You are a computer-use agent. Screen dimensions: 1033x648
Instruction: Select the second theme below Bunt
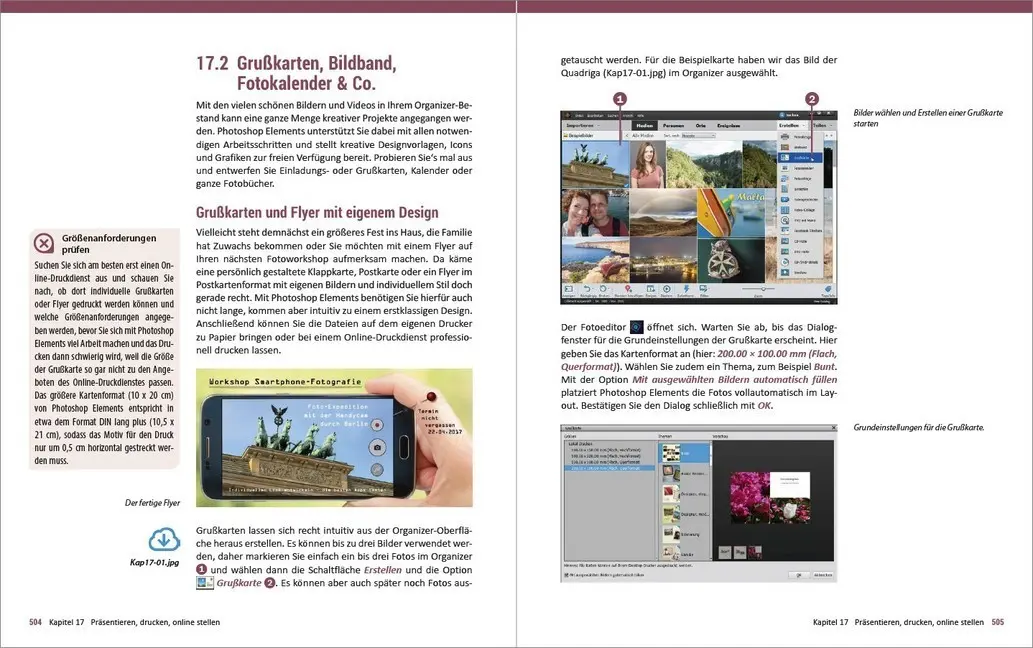[684, 473]
